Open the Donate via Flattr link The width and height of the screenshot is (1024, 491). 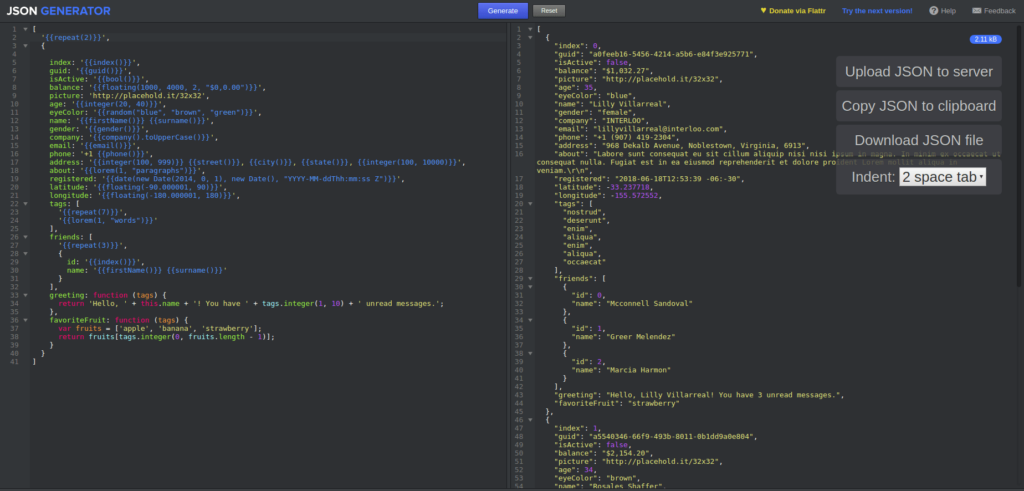point(795,10)
